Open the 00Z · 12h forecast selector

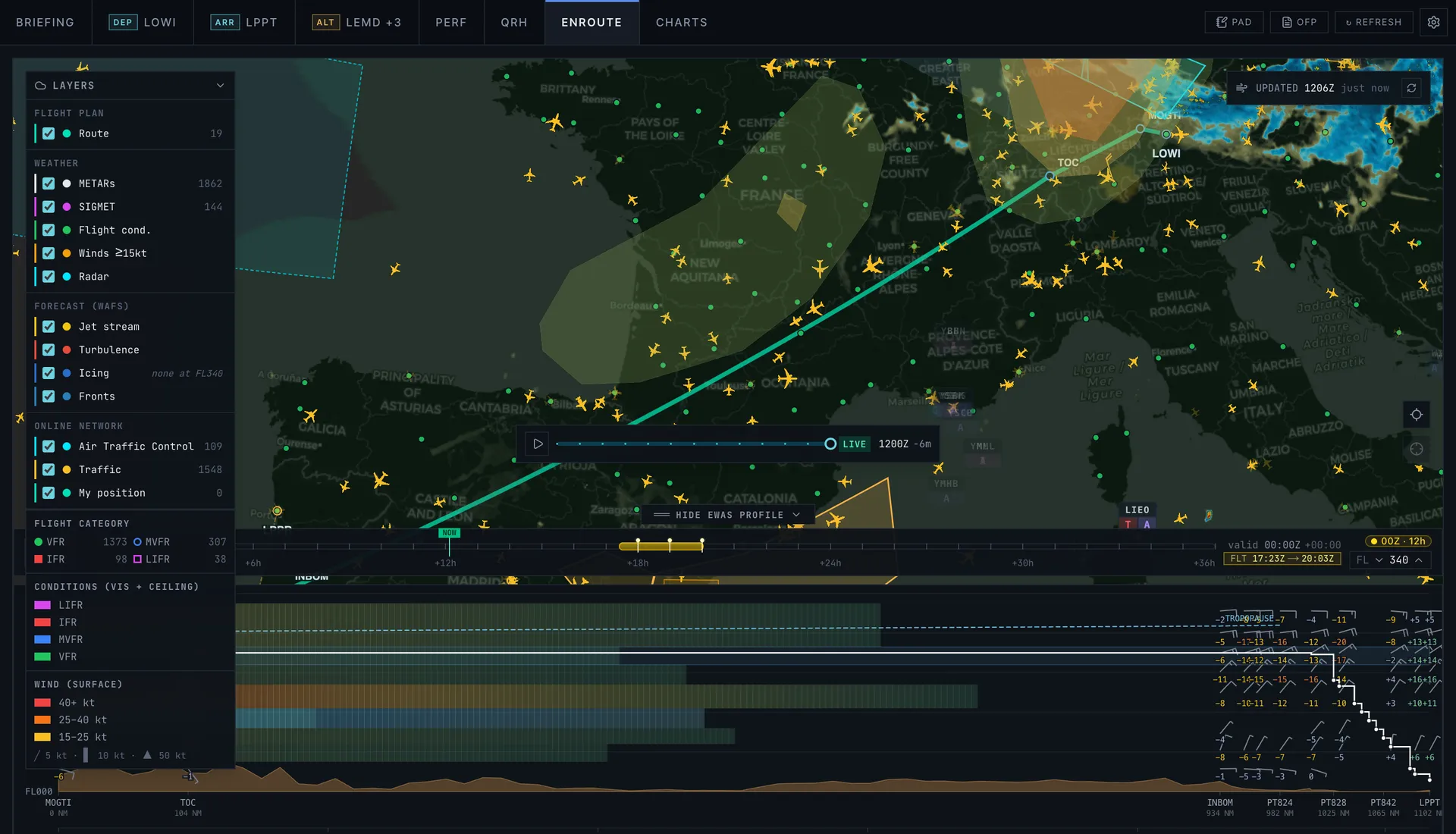pyautogui.click(x=1398, y=541)
